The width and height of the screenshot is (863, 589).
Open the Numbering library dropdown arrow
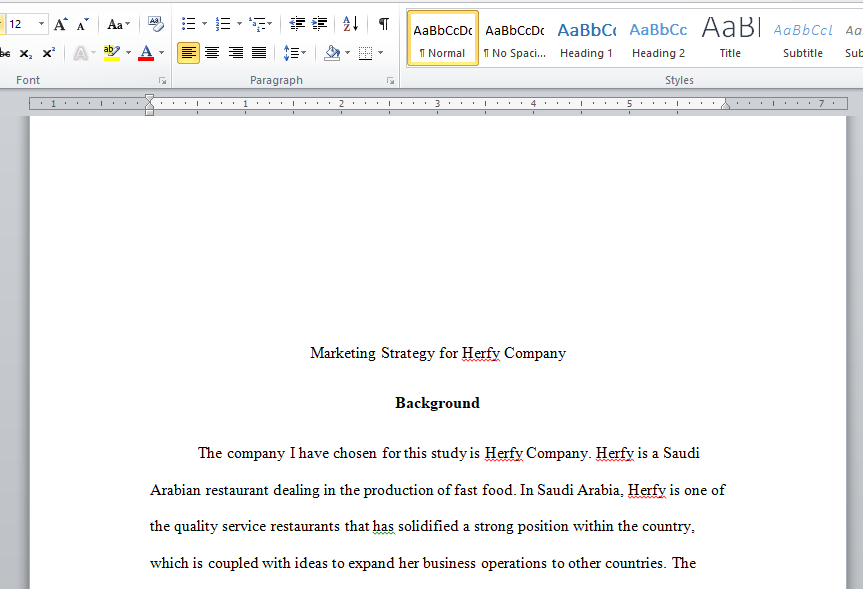coord(239,24)
